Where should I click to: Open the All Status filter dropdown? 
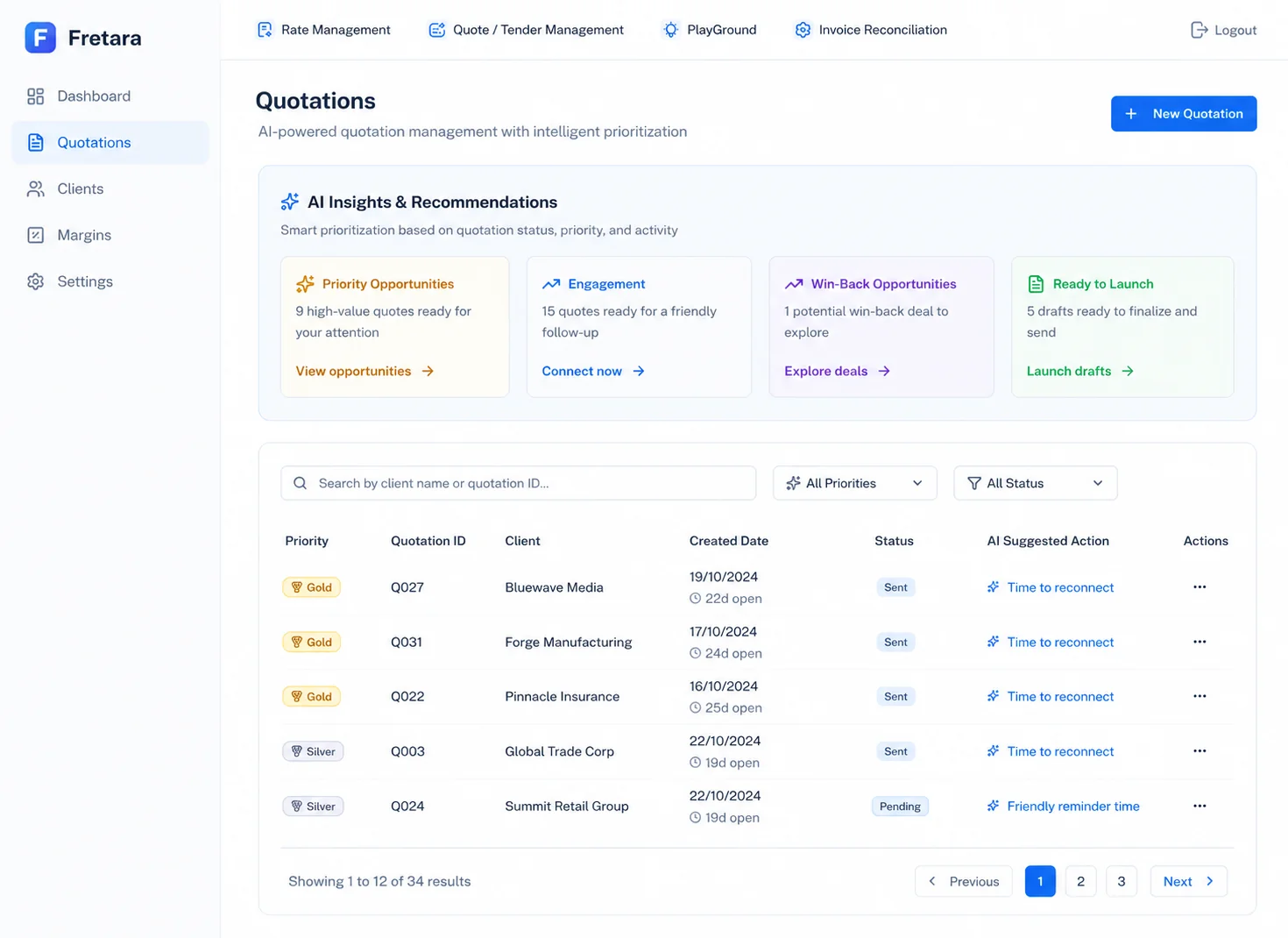click(1035, 483)
